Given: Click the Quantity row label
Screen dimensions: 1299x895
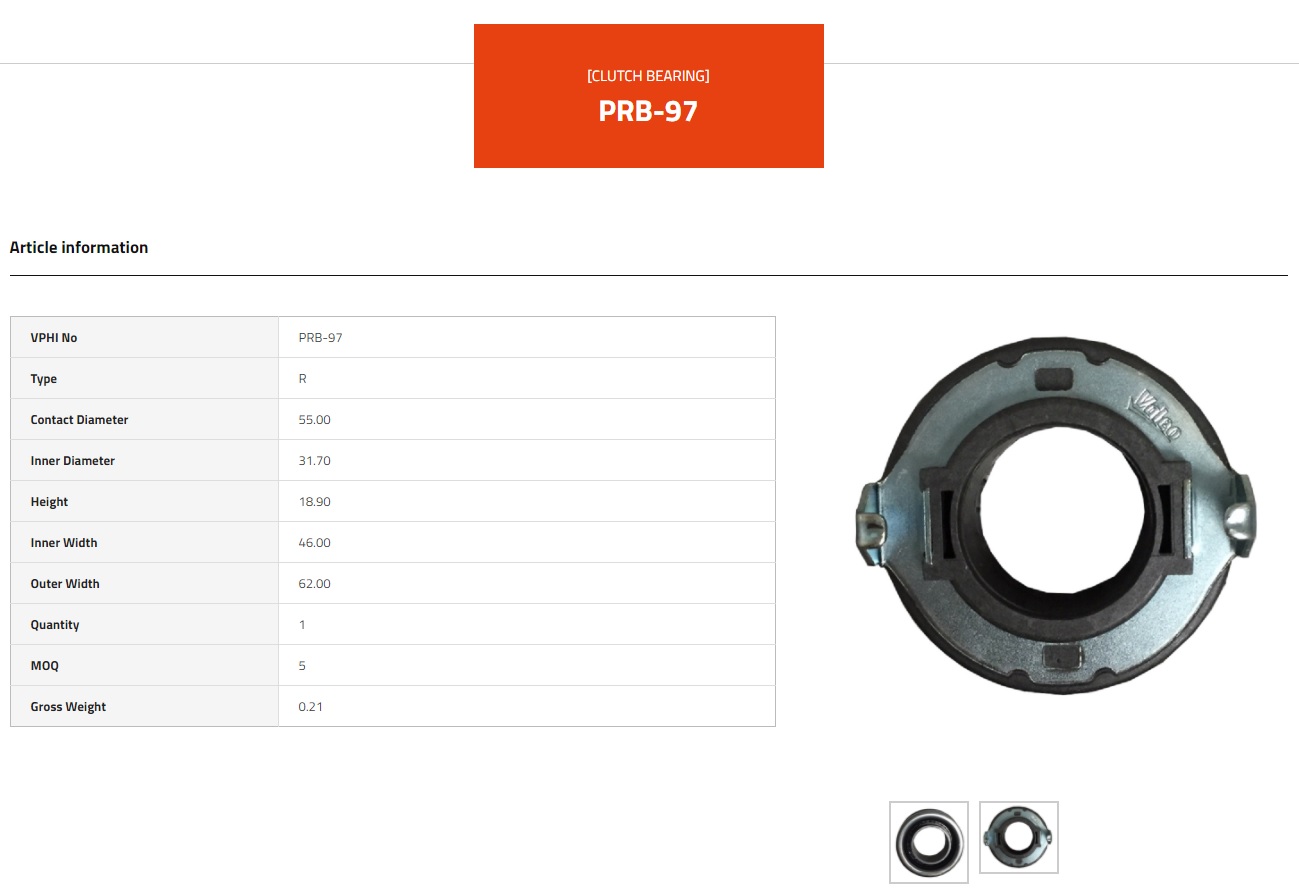Looking at the screenshot, I should [x=55, y=625].
